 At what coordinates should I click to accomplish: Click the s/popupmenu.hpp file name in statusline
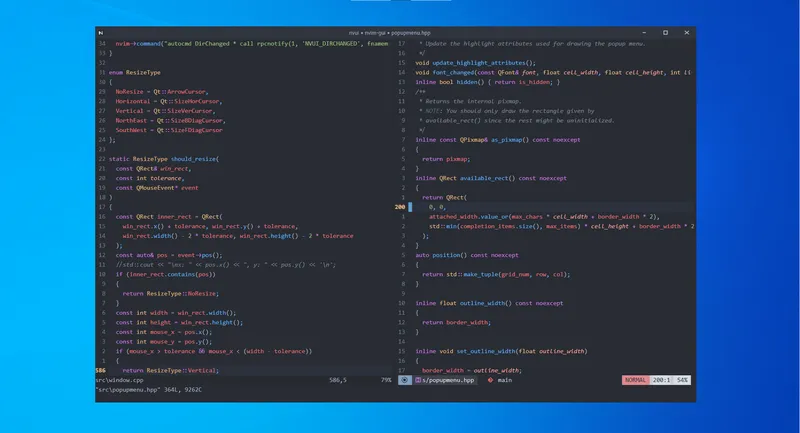tap(448, 380)
